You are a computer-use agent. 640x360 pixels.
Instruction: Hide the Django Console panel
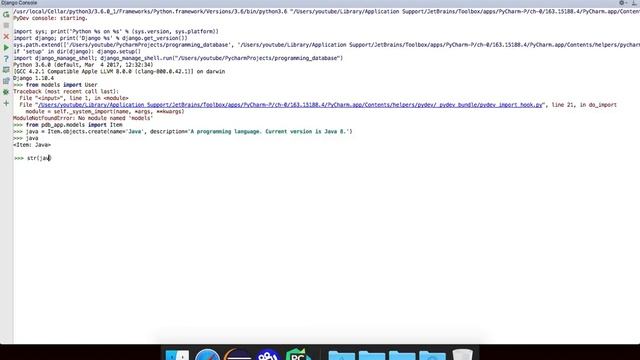coord(635,3)
